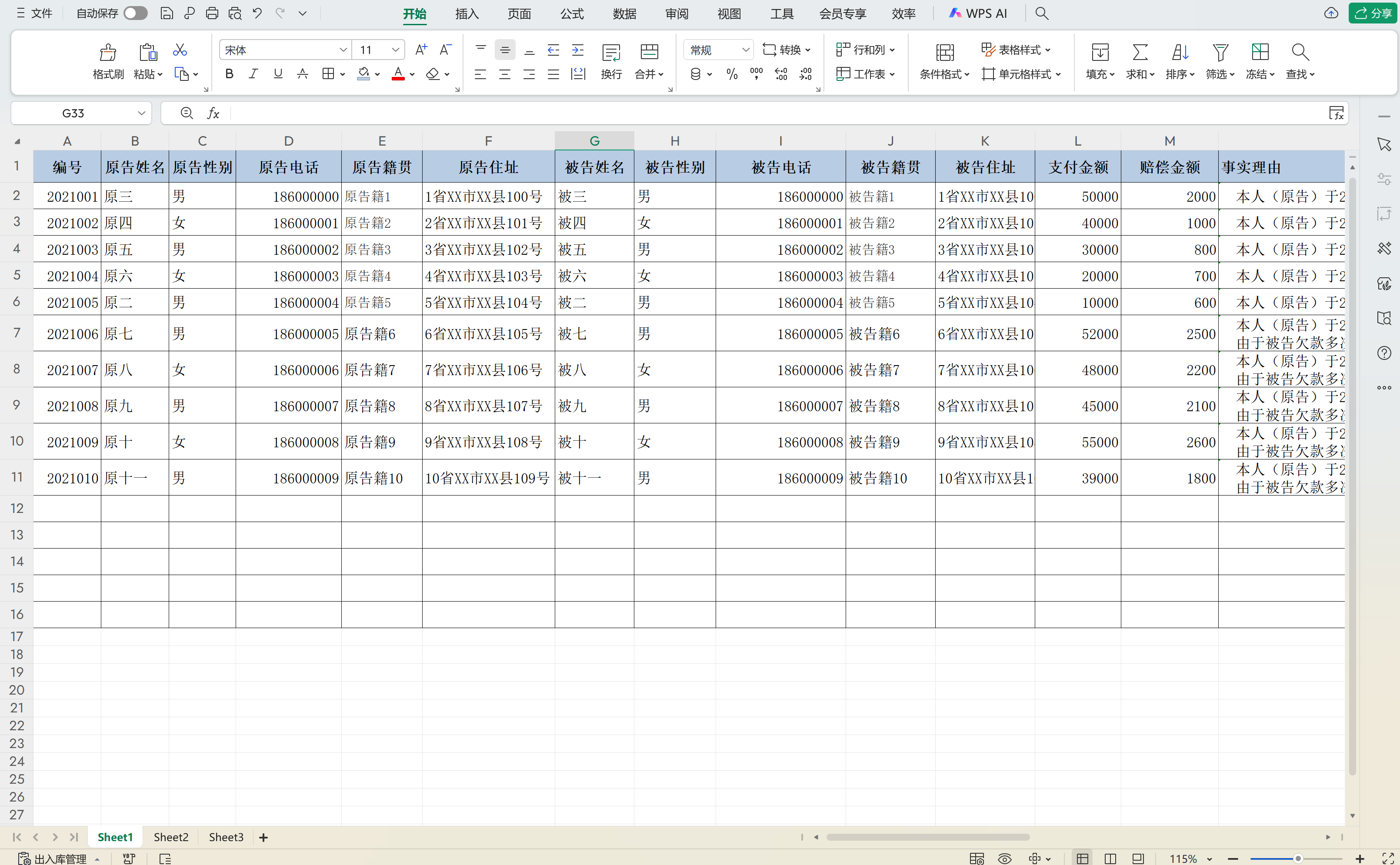The image size is (1400, 865).
Task: Switch to the 插入 ribbon tab
Action: pyautogui.click(x=466, y=14)
